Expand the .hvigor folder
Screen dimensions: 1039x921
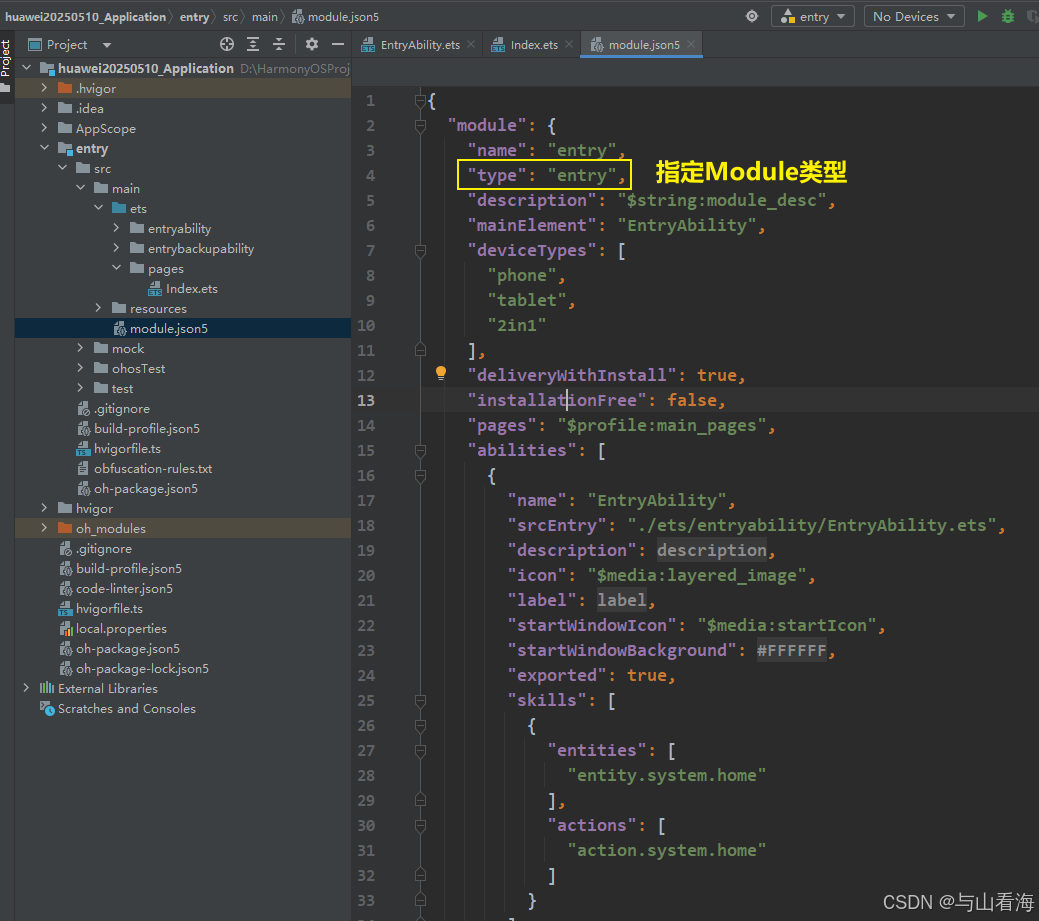[44, 88]
